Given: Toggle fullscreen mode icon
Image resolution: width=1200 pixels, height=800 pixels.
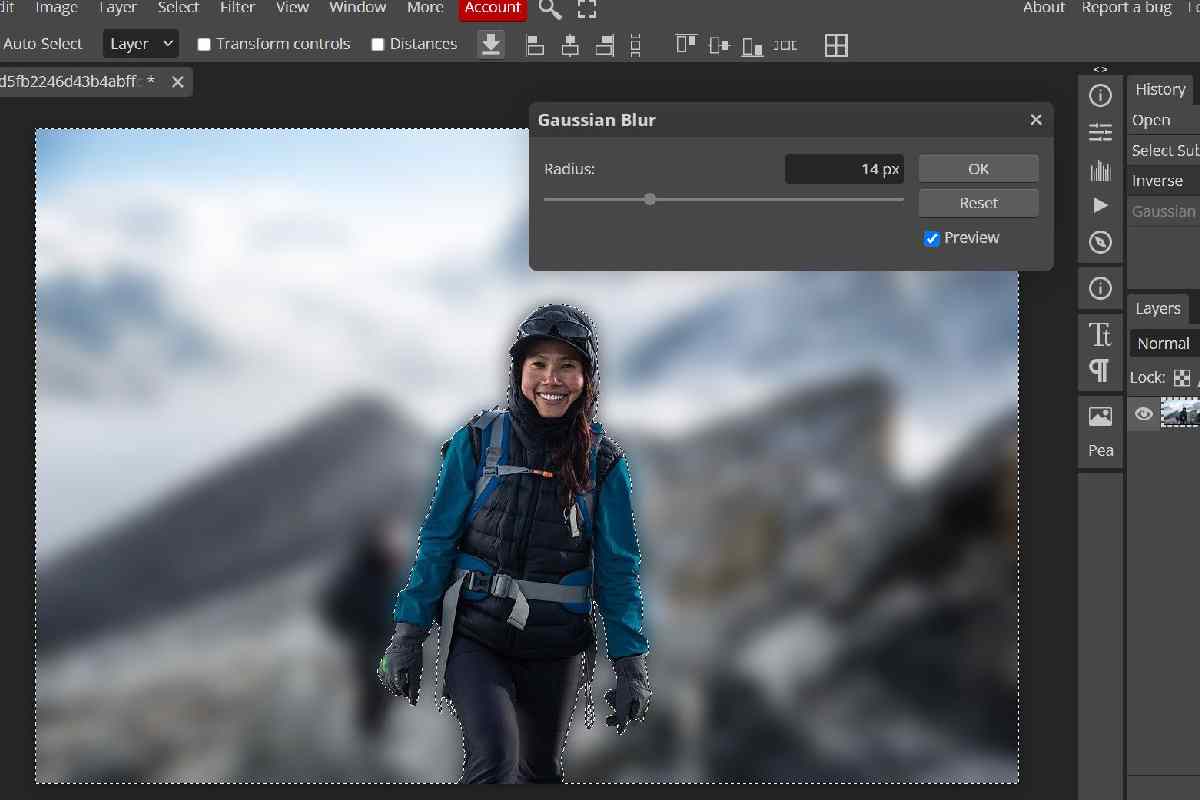Looking at the screenshot, I should click(587, 9).
